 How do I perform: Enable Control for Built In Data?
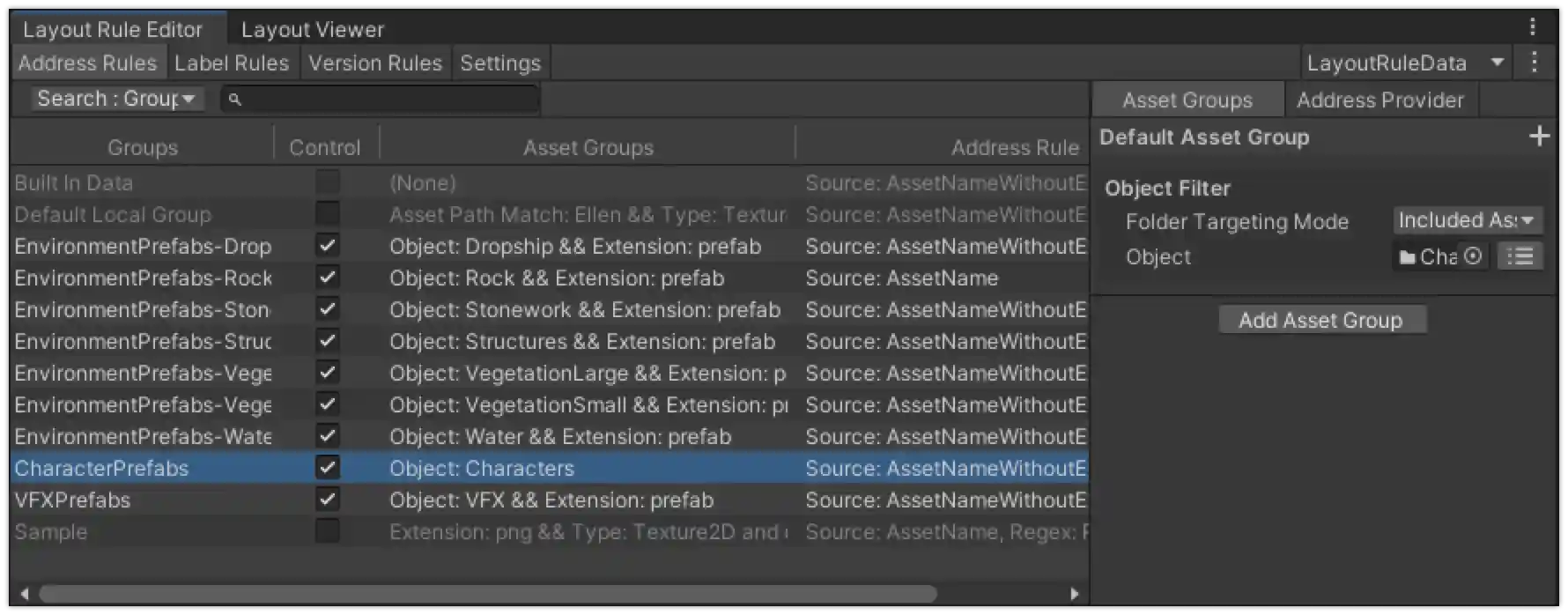click(327, 182)
